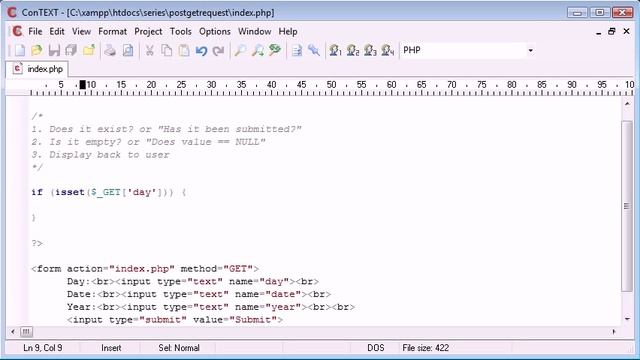Create a new file with toolbar icon

[x=19, y=51]
